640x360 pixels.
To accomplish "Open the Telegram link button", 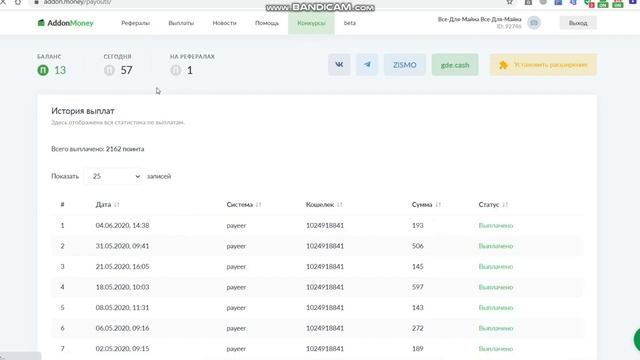I will [367, 64].
